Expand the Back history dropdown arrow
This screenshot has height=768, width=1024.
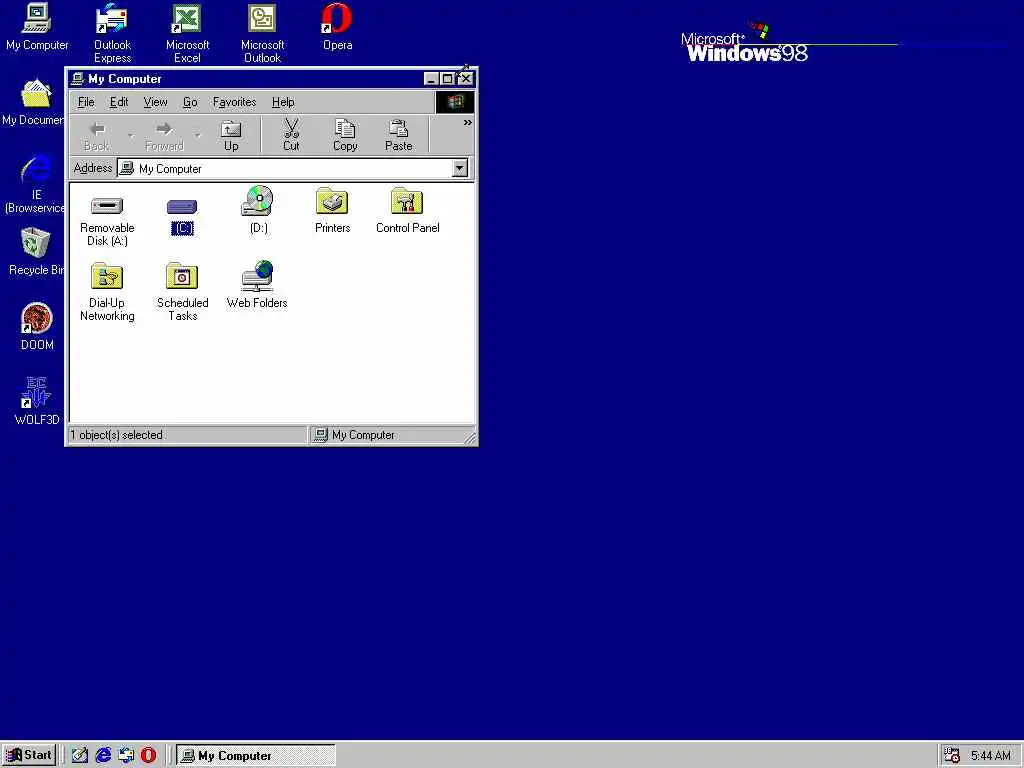coord(131,136)
